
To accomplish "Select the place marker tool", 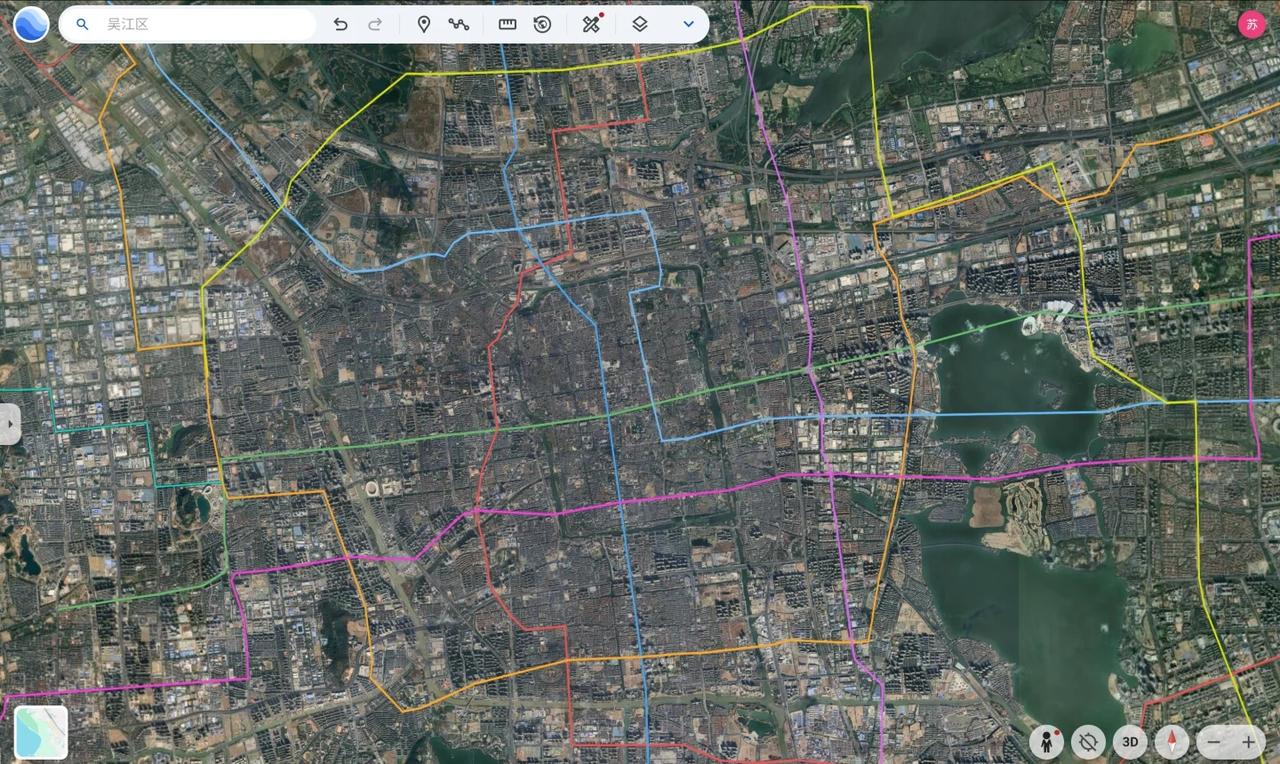I will [423, 23].
